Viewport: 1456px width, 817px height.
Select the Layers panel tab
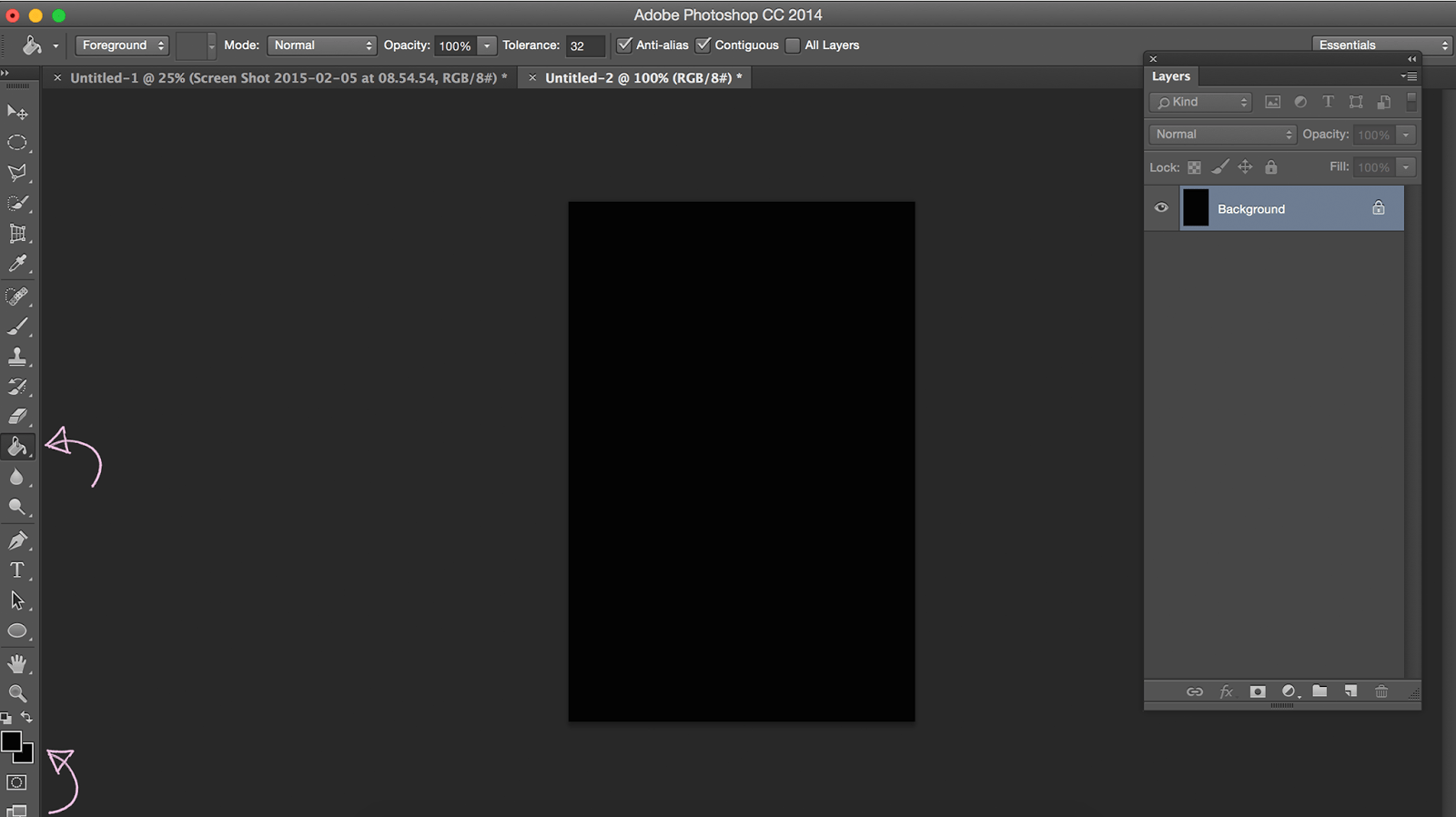(1171, 76)
